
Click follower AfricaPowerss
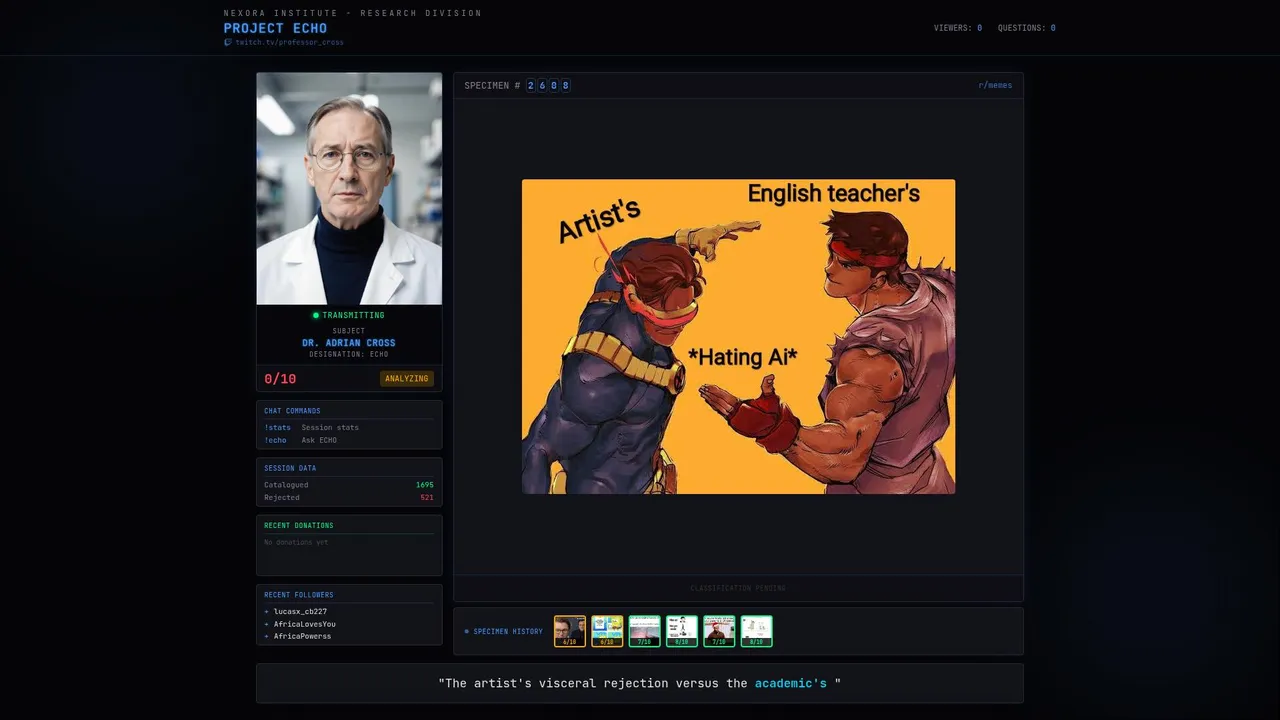click(302, 636)
